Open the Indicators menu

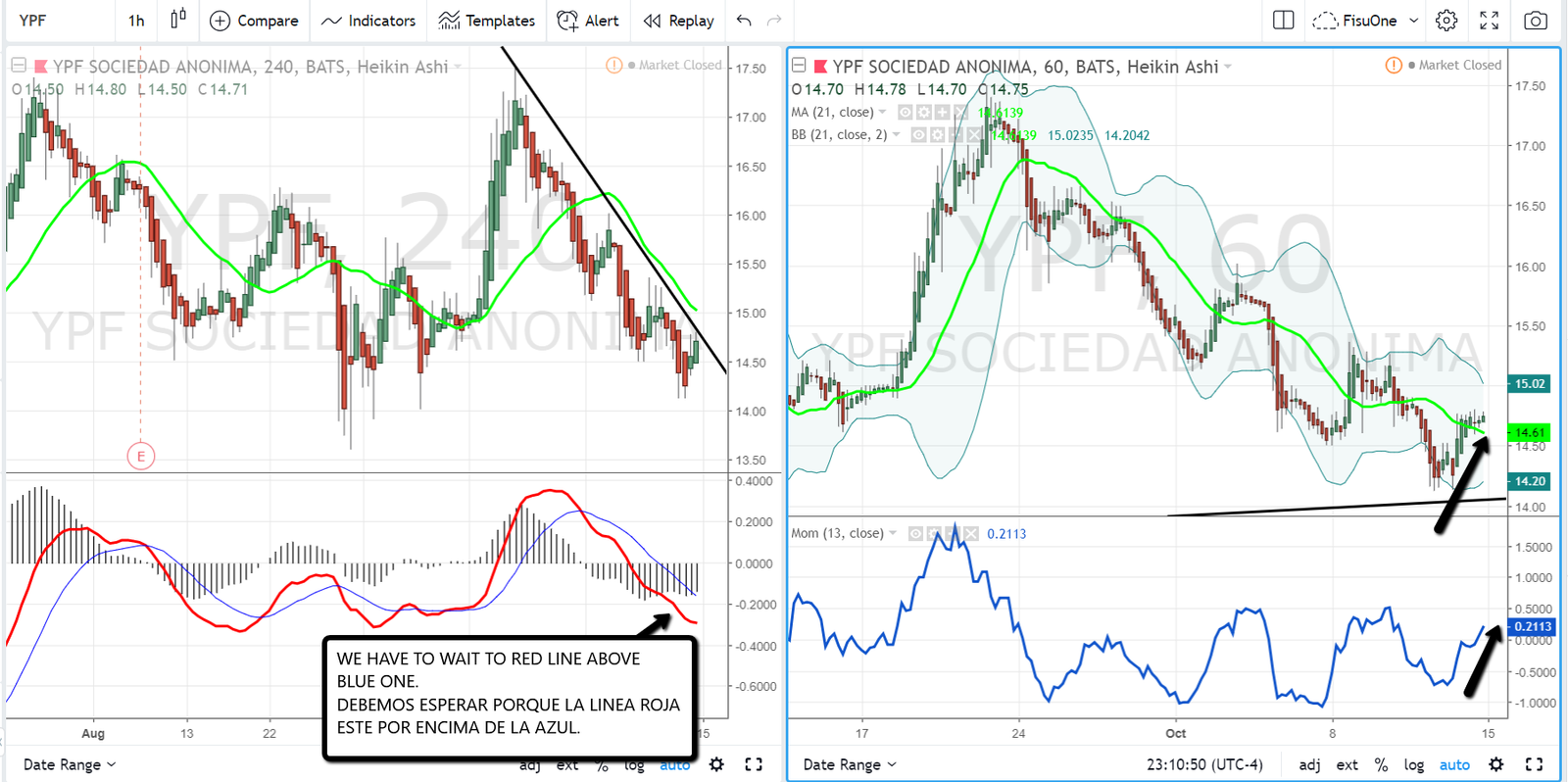tap(368, 21)
